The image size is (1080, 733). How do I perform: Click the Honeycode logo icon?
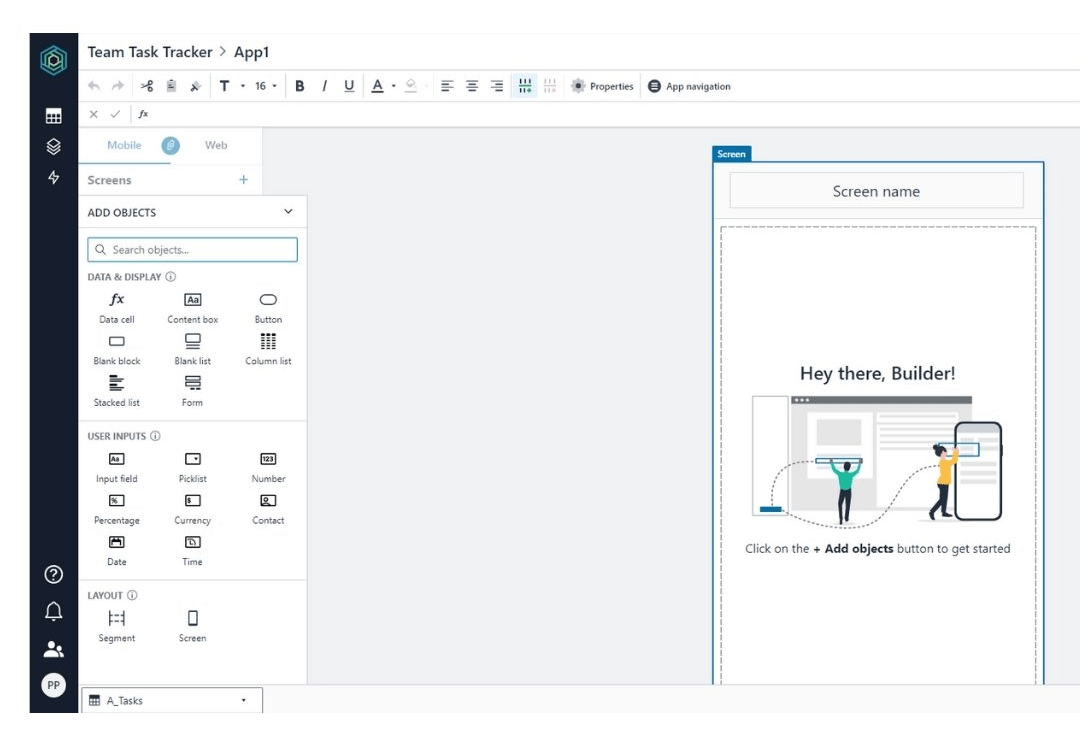click(x=53, y=60)
